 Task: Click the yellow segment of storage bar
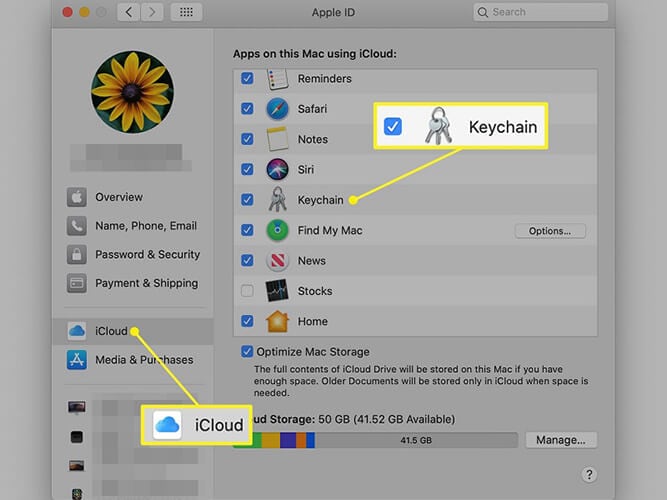[x=271, y=440]
